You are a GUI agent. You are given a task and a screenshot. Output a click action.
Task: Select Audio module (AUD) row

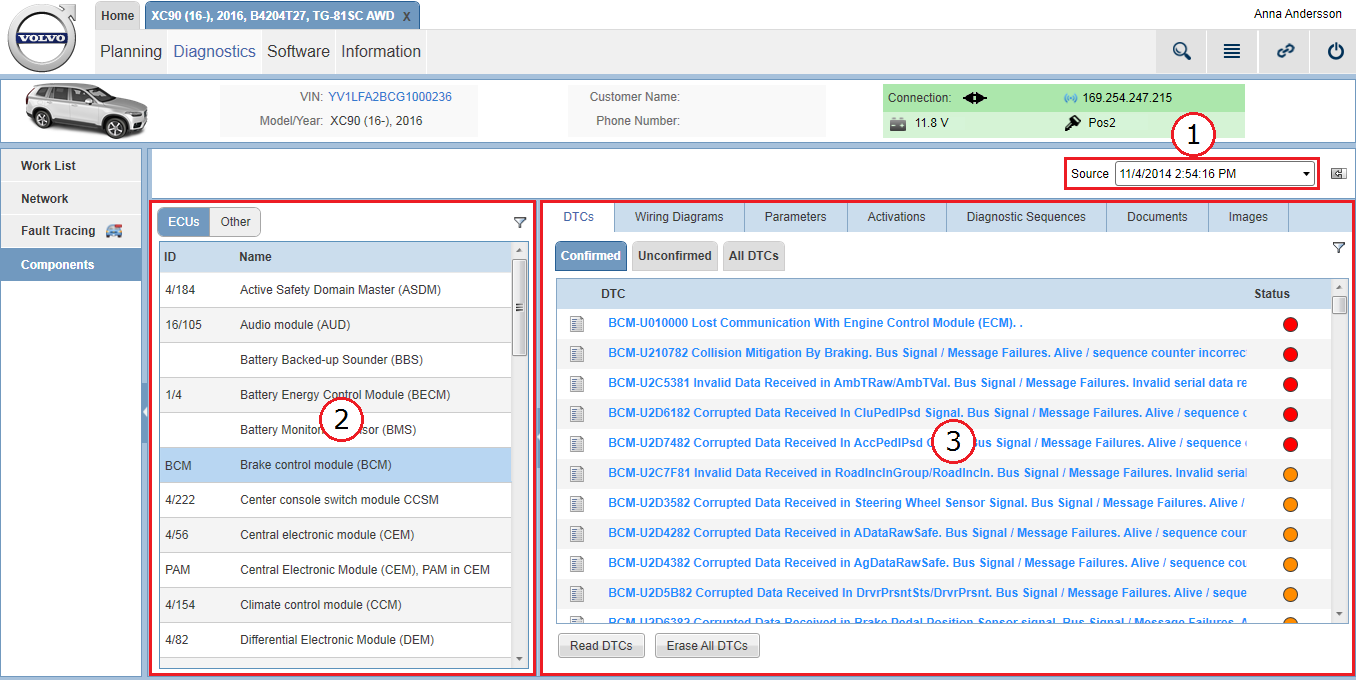[335, 325]
